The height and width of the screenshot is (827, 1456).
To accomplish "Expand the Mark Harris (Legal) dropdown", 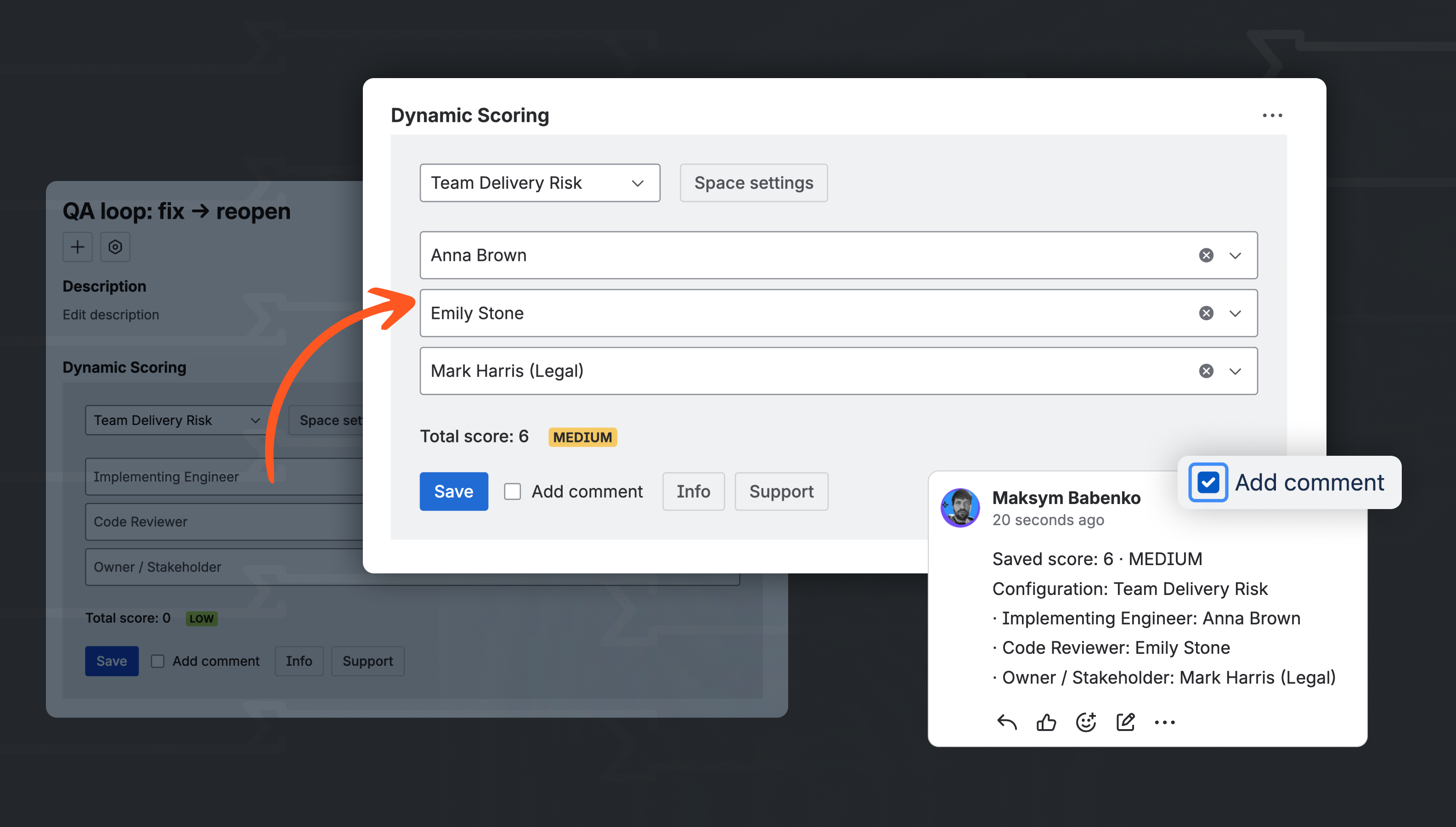I will tap(1236, 371).
